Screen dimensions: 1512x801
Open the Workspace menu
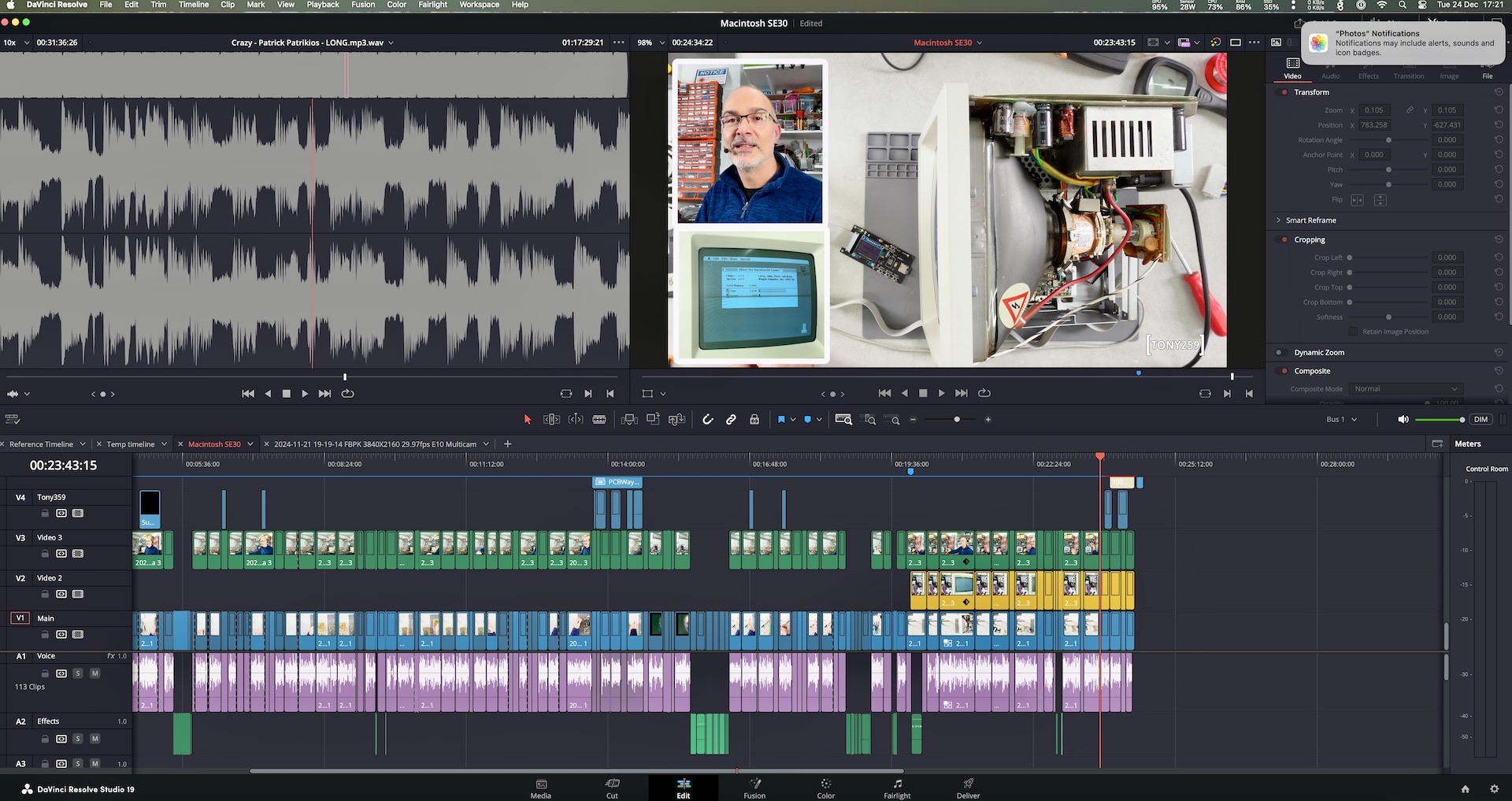(x=479, y=5)
